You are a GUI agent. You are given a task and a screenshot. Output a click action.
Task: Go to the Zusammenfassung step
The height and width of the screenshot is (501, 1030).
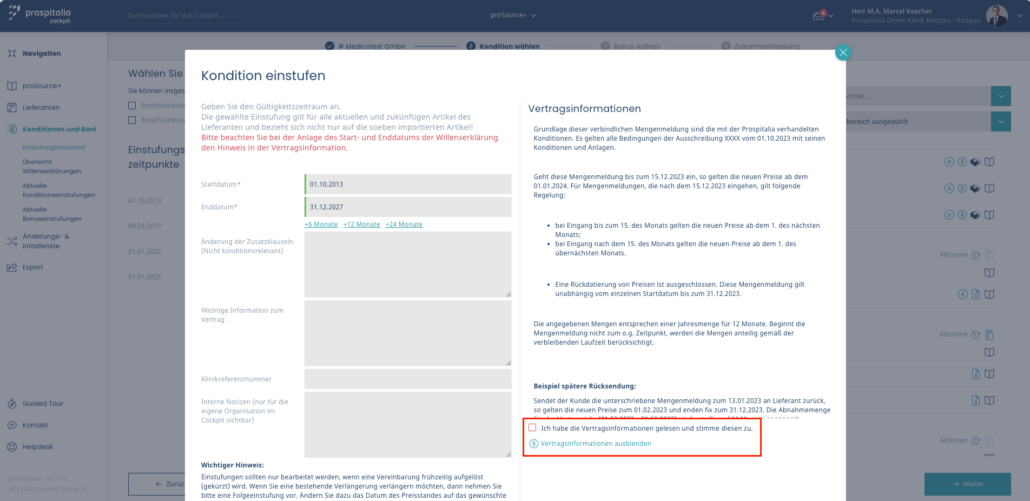tap(760, 47)
